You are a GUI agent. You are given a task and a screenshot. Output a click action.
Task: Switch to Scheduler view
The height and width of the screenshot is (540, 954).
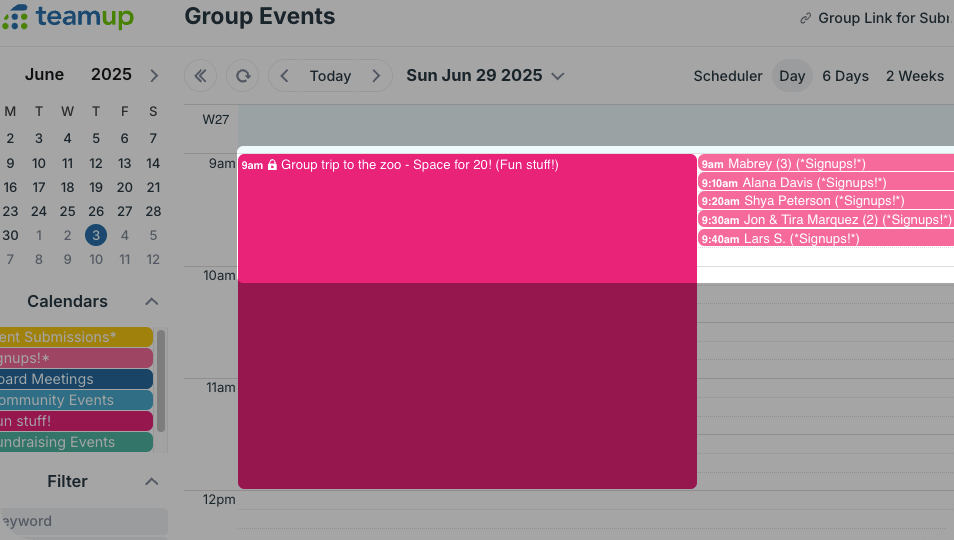tap(727, 76)
